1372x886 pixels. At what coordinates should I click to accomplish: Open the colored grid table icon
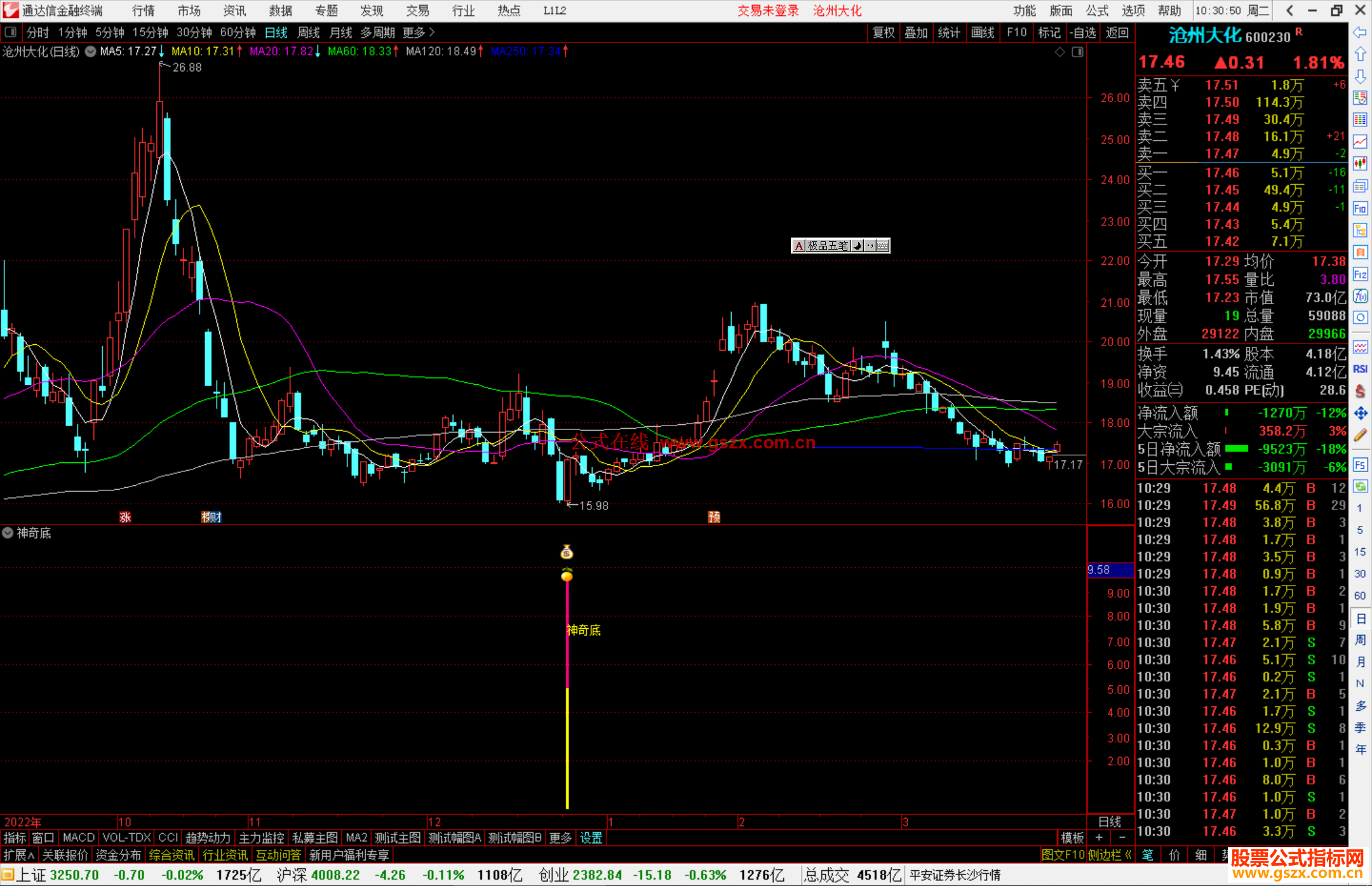(x=1360, y=120)
